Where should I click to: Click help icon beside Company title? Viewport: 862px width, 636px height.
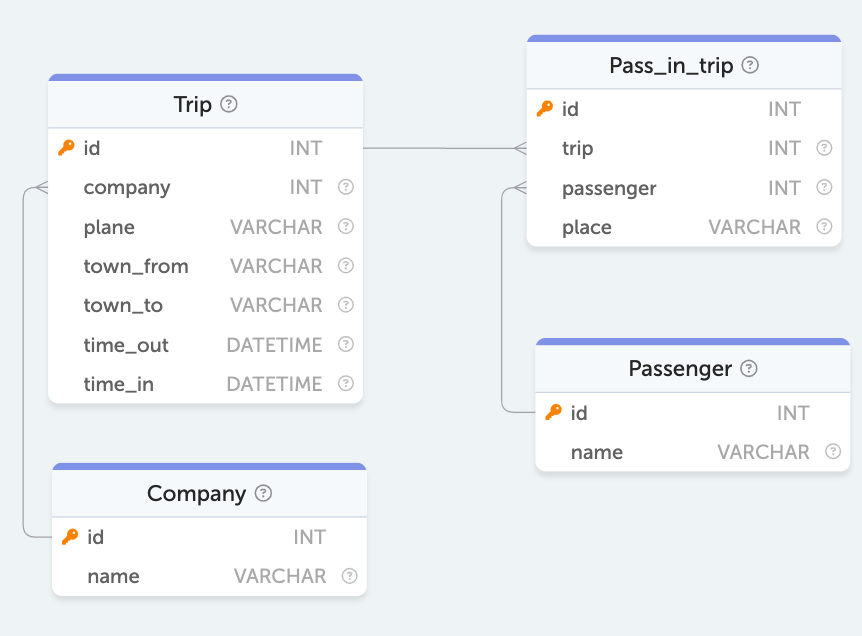(263, 493)
